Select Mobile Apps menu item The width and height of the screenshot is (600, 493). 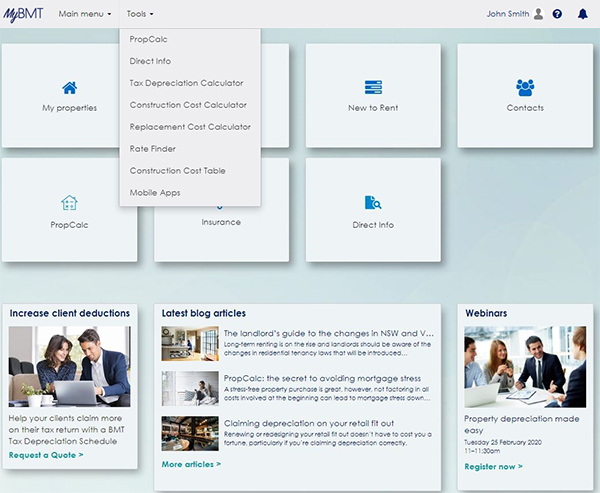click(155, 193)
